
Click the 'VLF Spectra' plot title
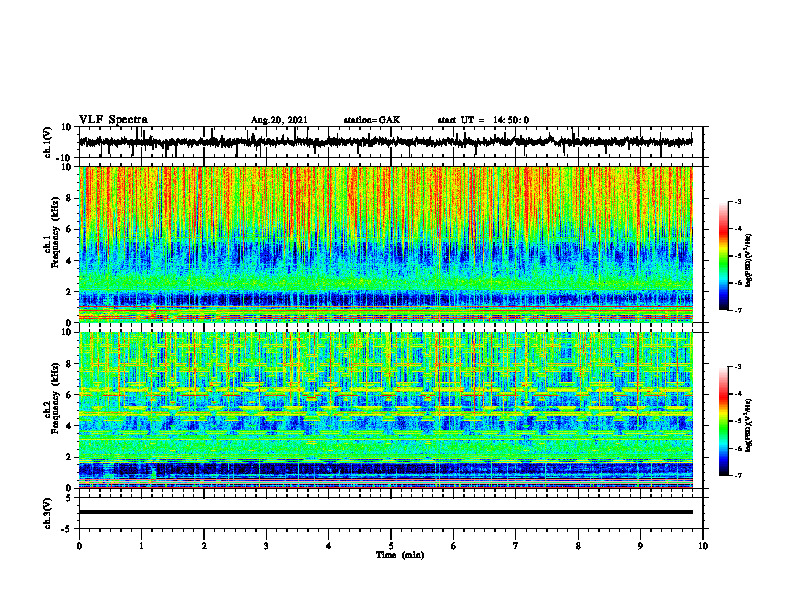click(113, 120)
